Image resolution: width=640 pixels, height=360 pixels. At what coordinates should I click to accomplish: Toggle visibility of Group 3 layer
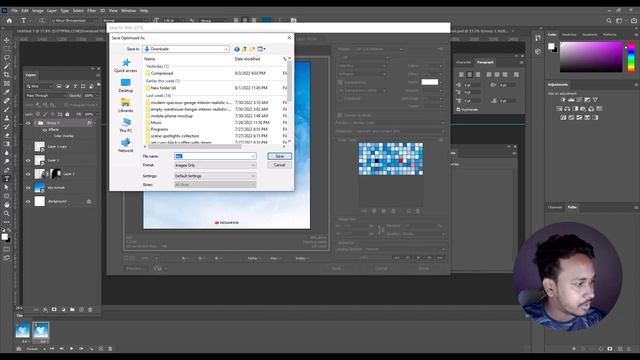click(28, 123)
